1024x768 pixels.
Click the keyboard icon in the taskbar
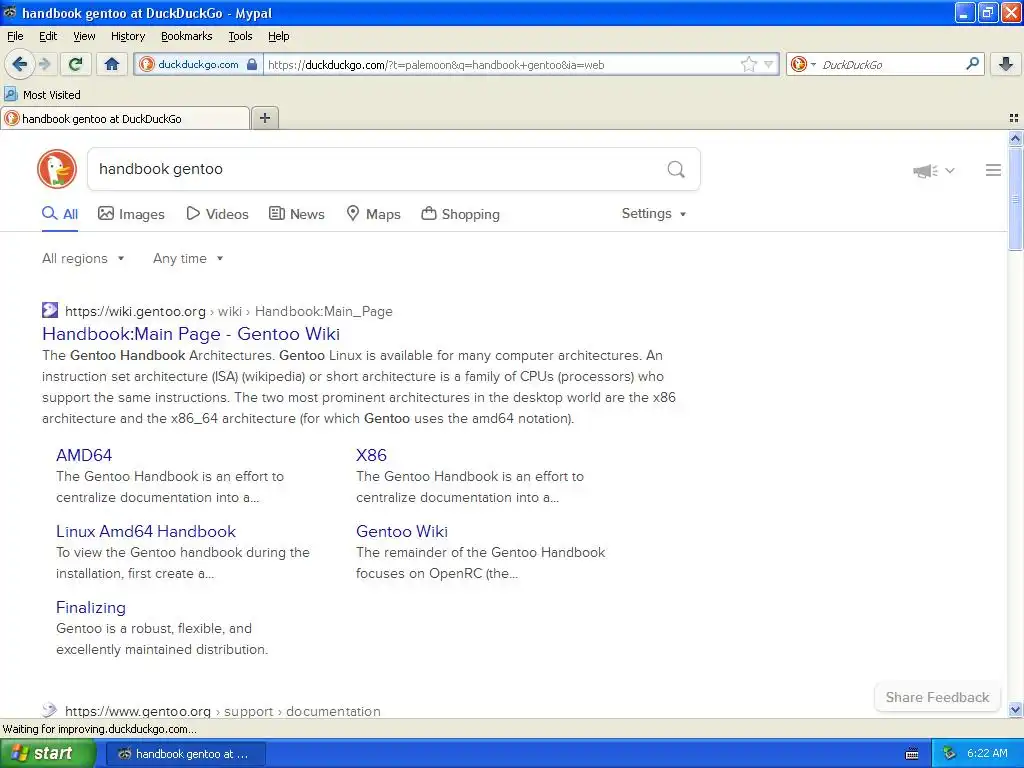pos(912,754)
